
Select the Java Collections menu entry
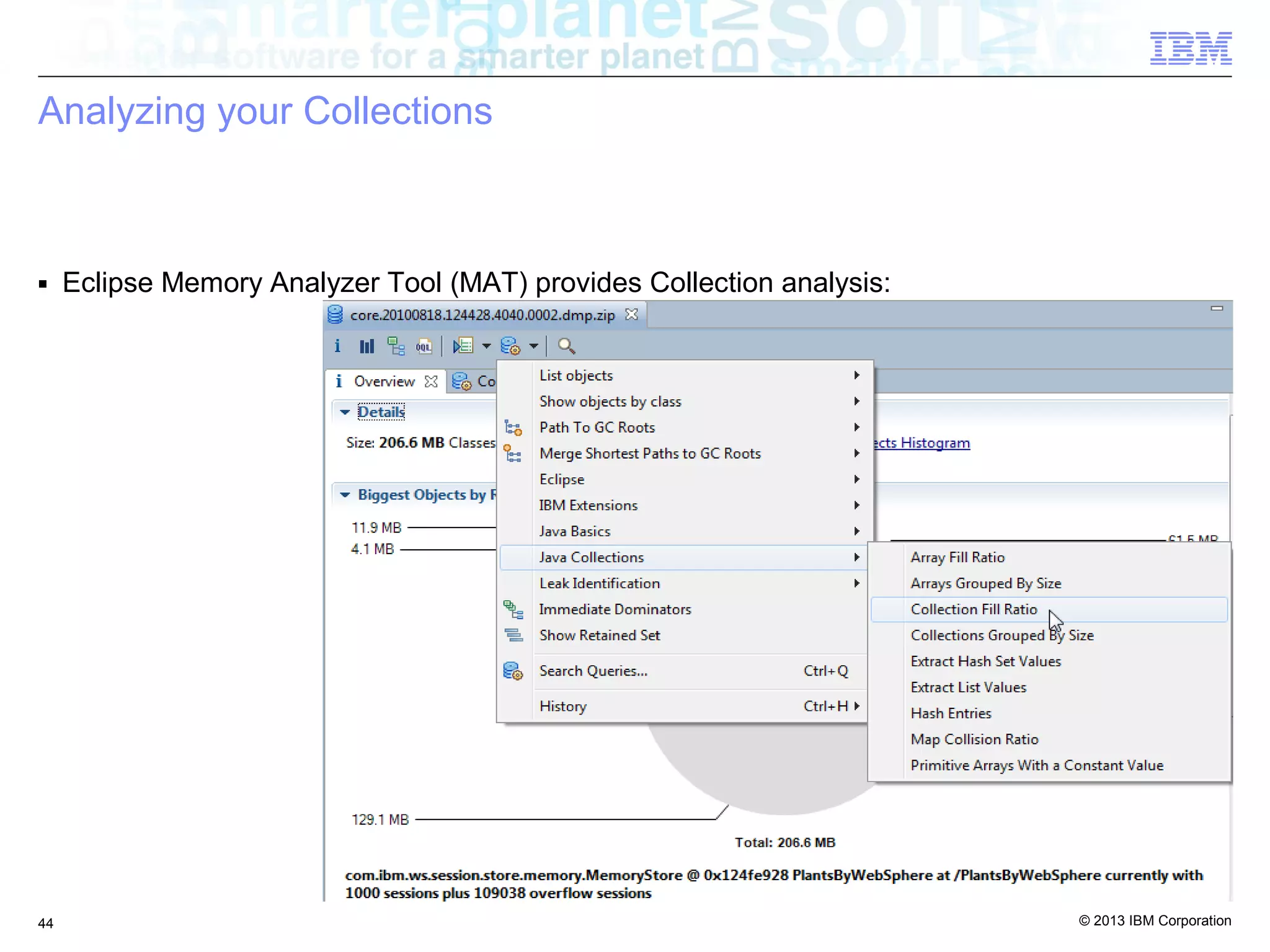[685, 557]
